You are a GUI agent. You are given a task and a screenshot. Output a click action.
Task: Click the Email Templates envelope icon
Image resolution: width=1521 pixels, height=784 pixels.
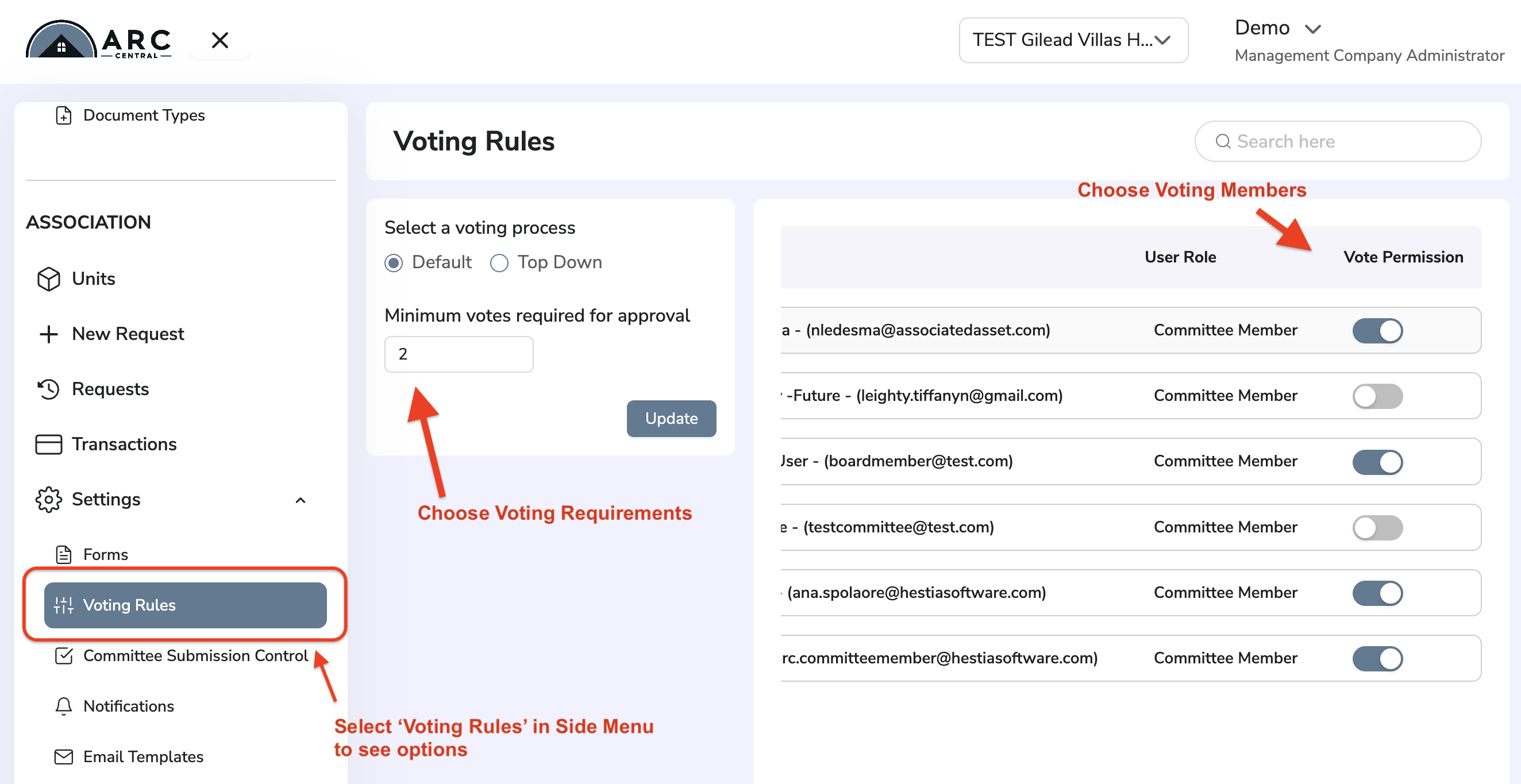(x=64, y=756)
